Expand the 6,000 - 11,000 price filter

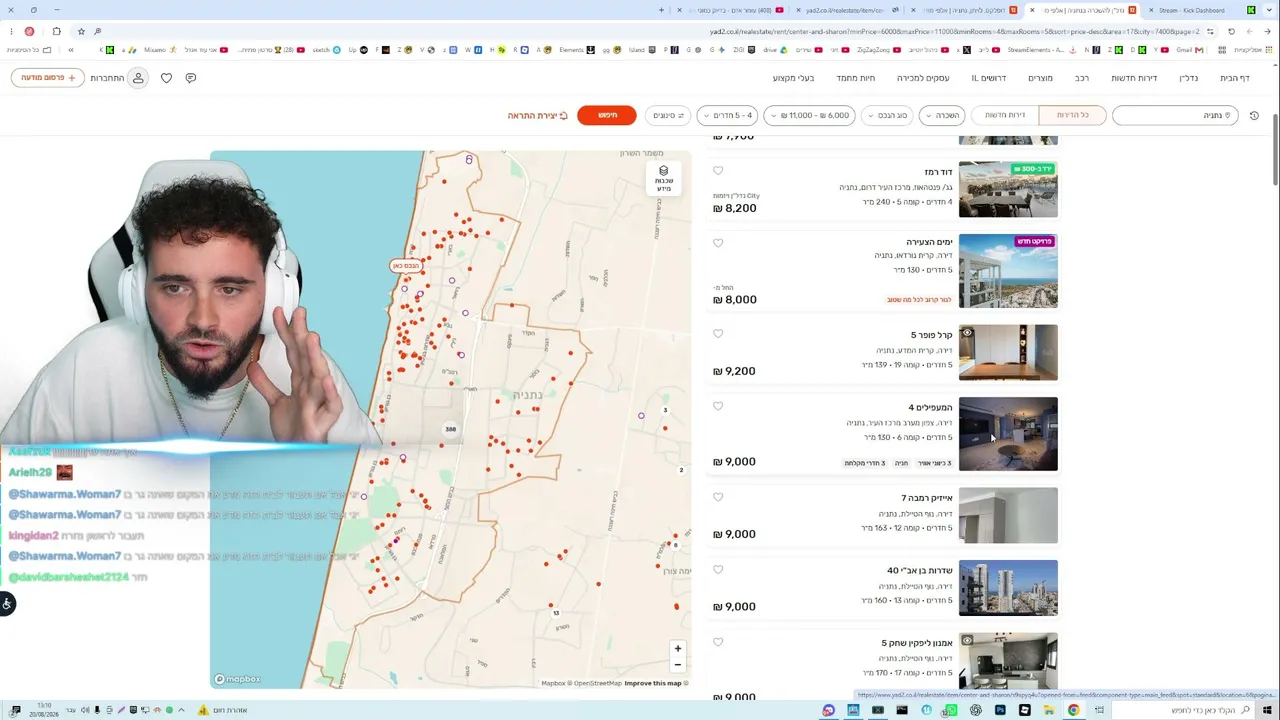pyautogui.click(x=809, y=116)
